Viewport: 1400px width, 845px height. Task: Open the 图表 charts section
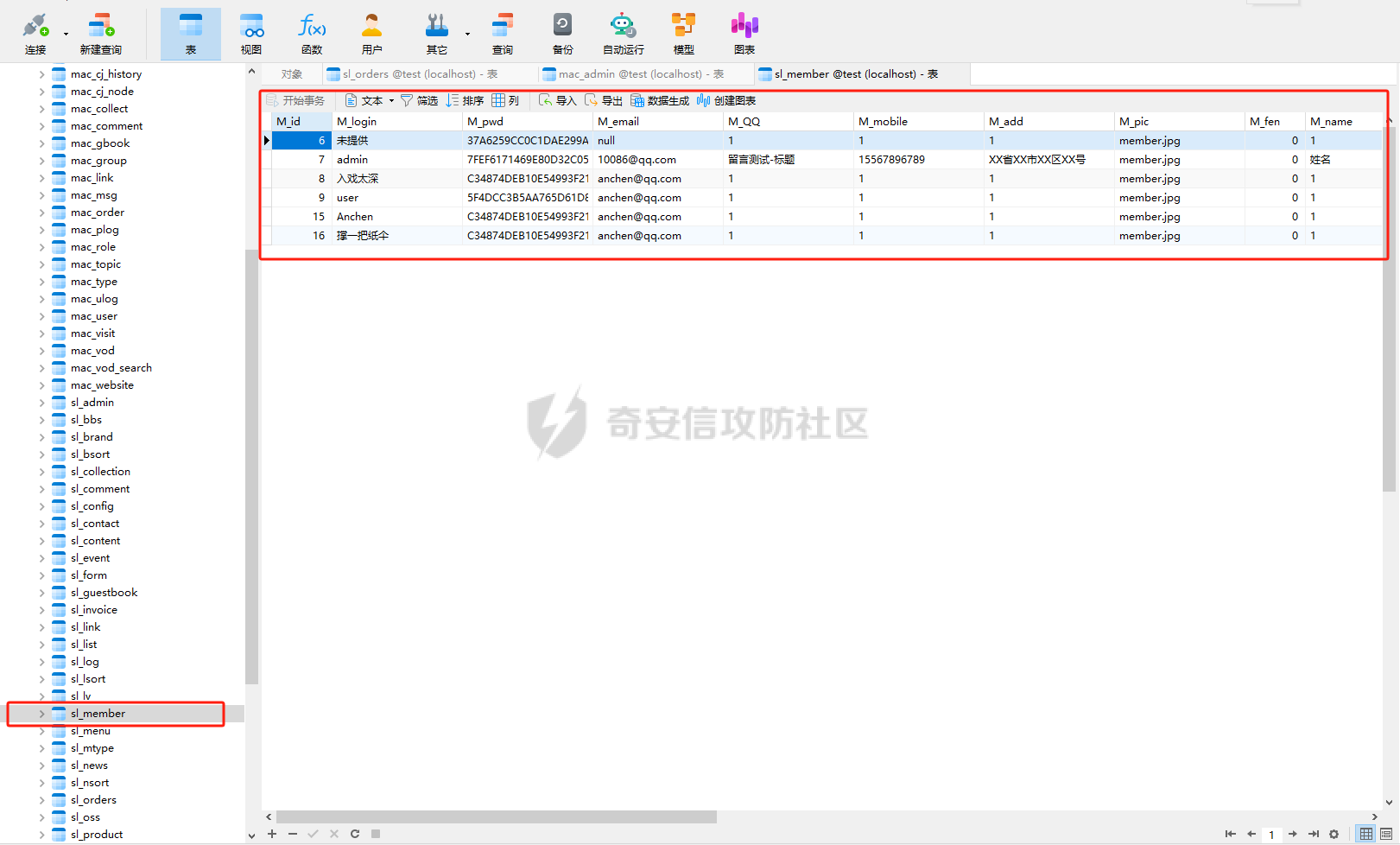[x=744, y=34]
